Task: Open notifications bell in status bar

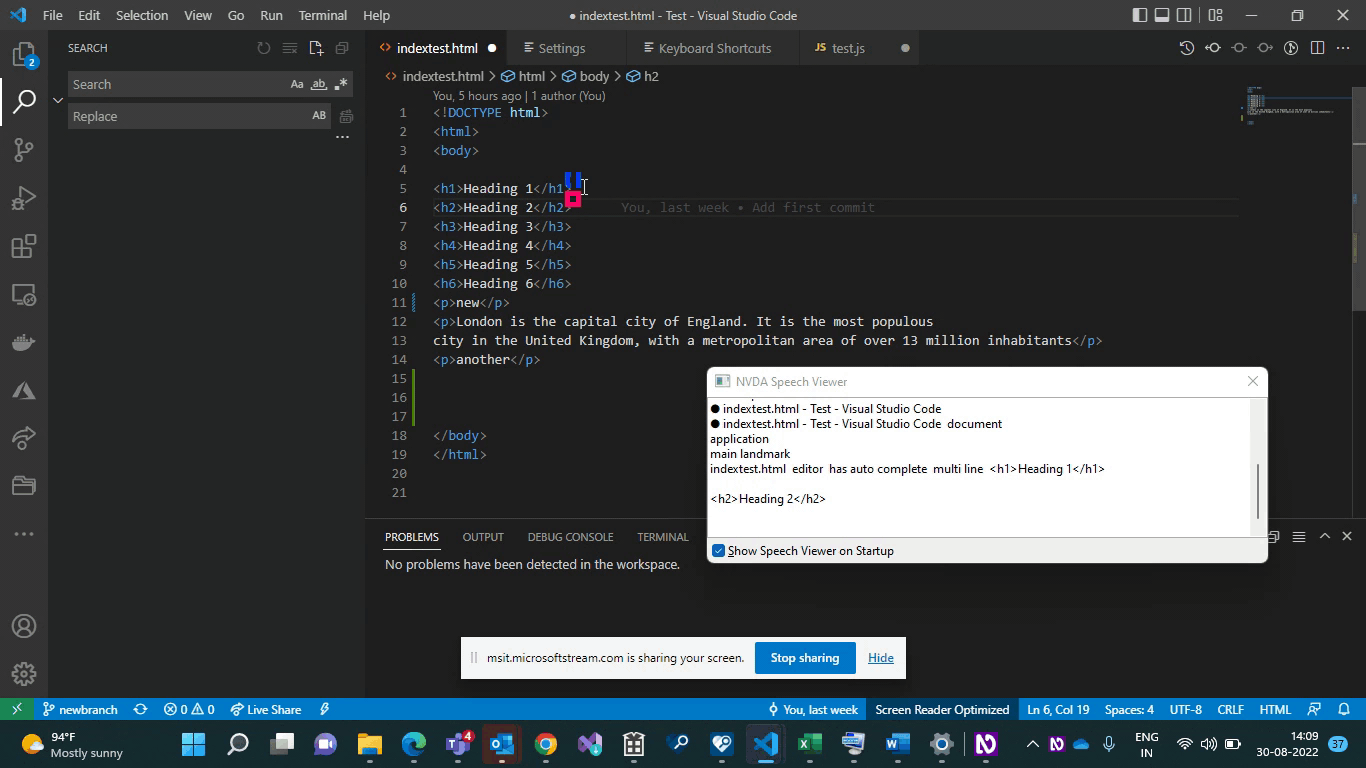Action: pos(1344,709)
